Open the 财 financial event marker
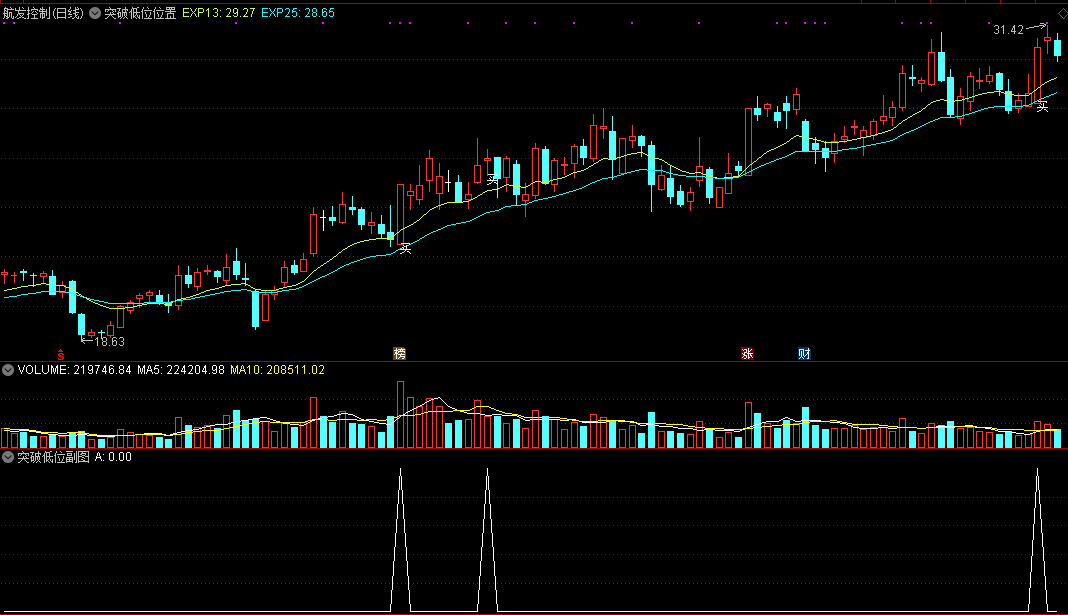 pos(804,353)
